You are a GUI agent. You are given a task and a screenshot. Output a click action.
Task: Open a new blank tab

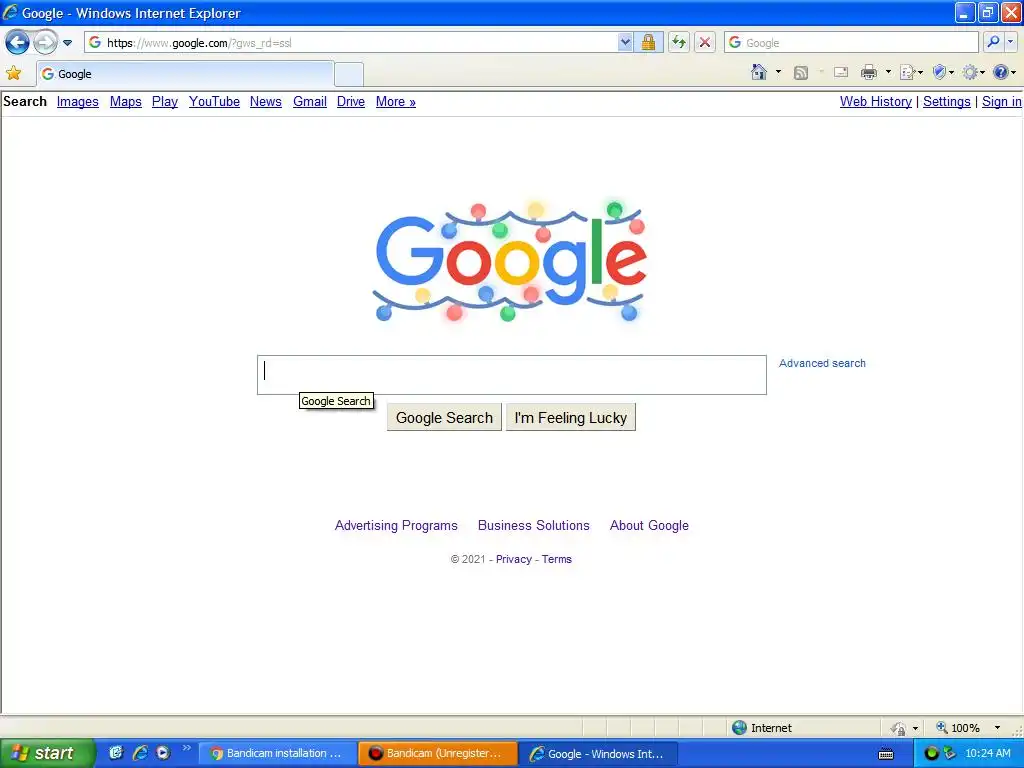coord(349,74)
